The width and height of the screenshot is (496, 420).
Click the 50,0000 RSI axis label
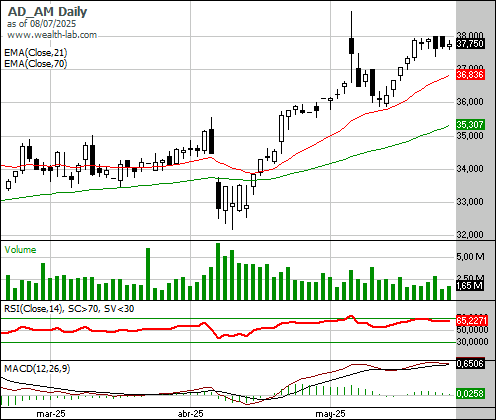pos(472,330)
